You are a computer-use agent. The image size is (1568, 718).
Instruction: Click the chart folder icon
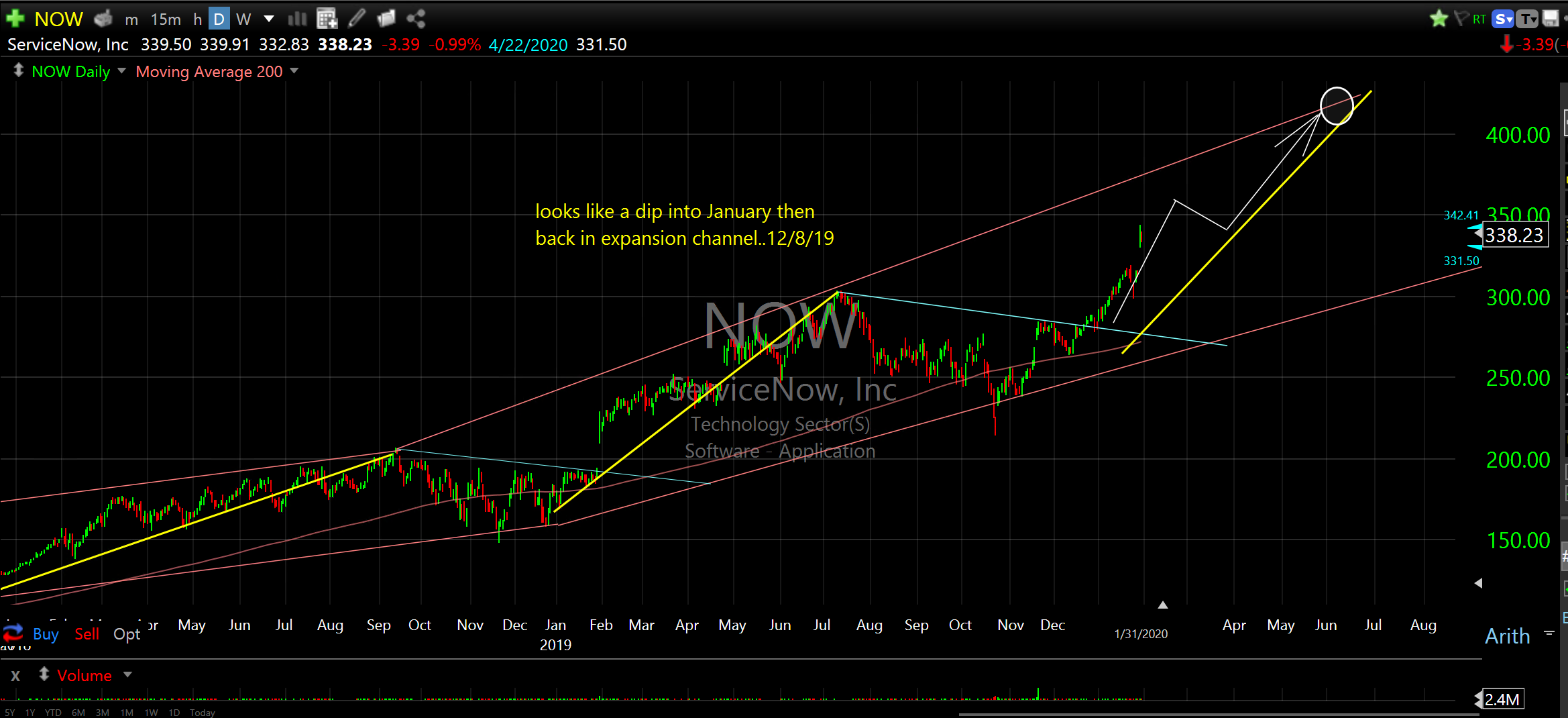click(386, 19)
